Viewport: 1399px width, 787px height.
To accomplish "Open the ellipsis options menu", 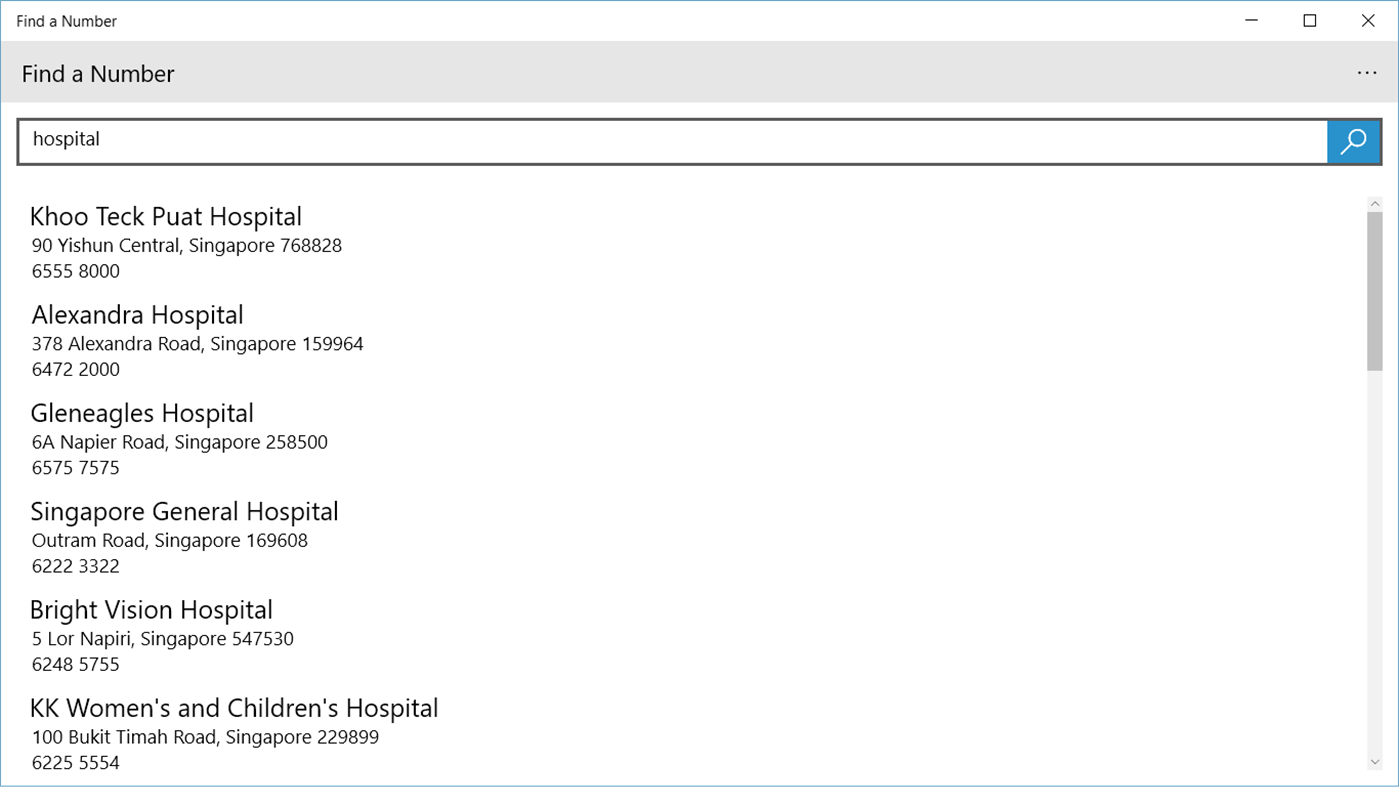I will 1366,72.
